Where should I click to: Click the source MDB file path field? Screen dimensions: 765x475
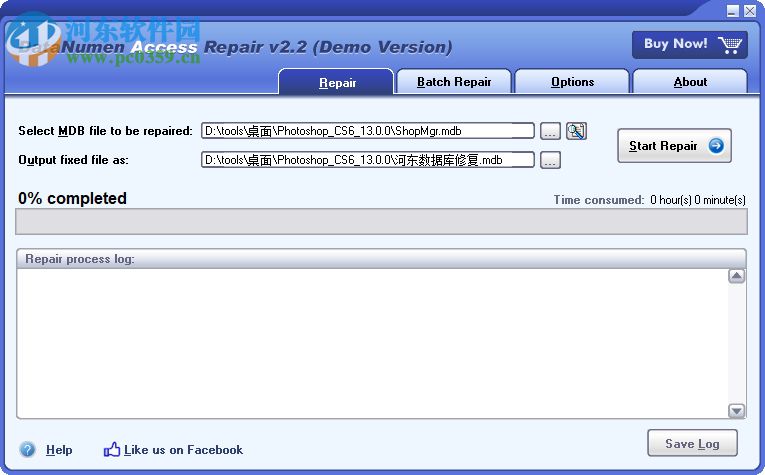(x=367, y=131)
